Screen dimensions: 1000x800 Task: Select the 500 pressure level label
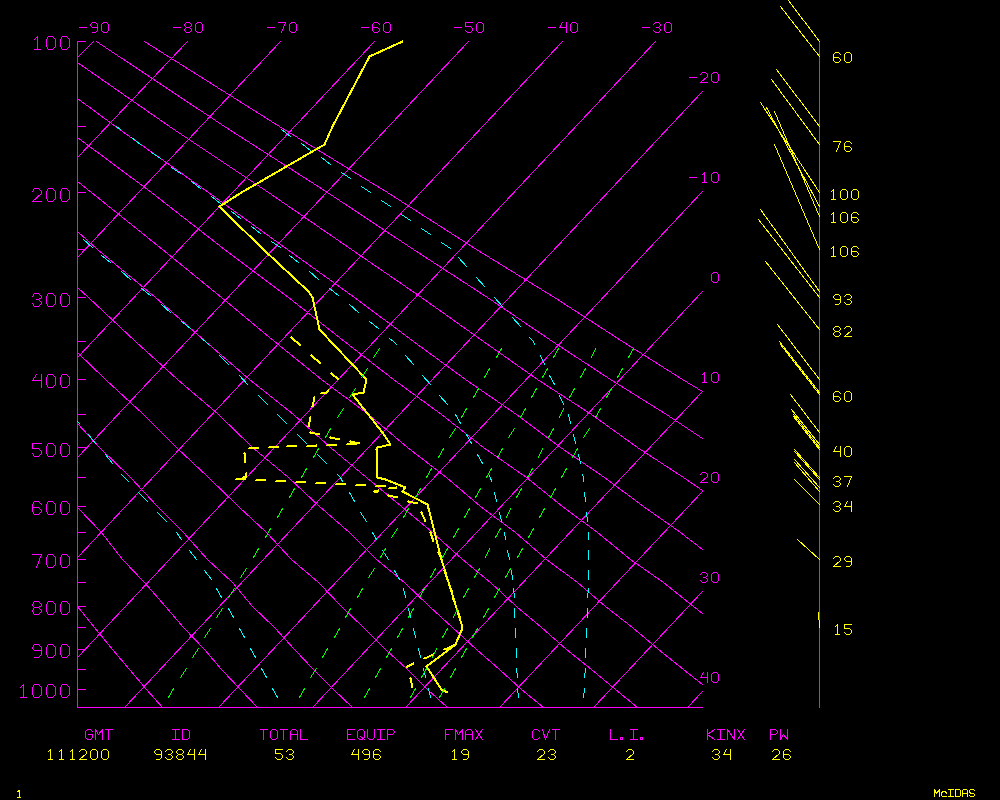tap(51, 450)
